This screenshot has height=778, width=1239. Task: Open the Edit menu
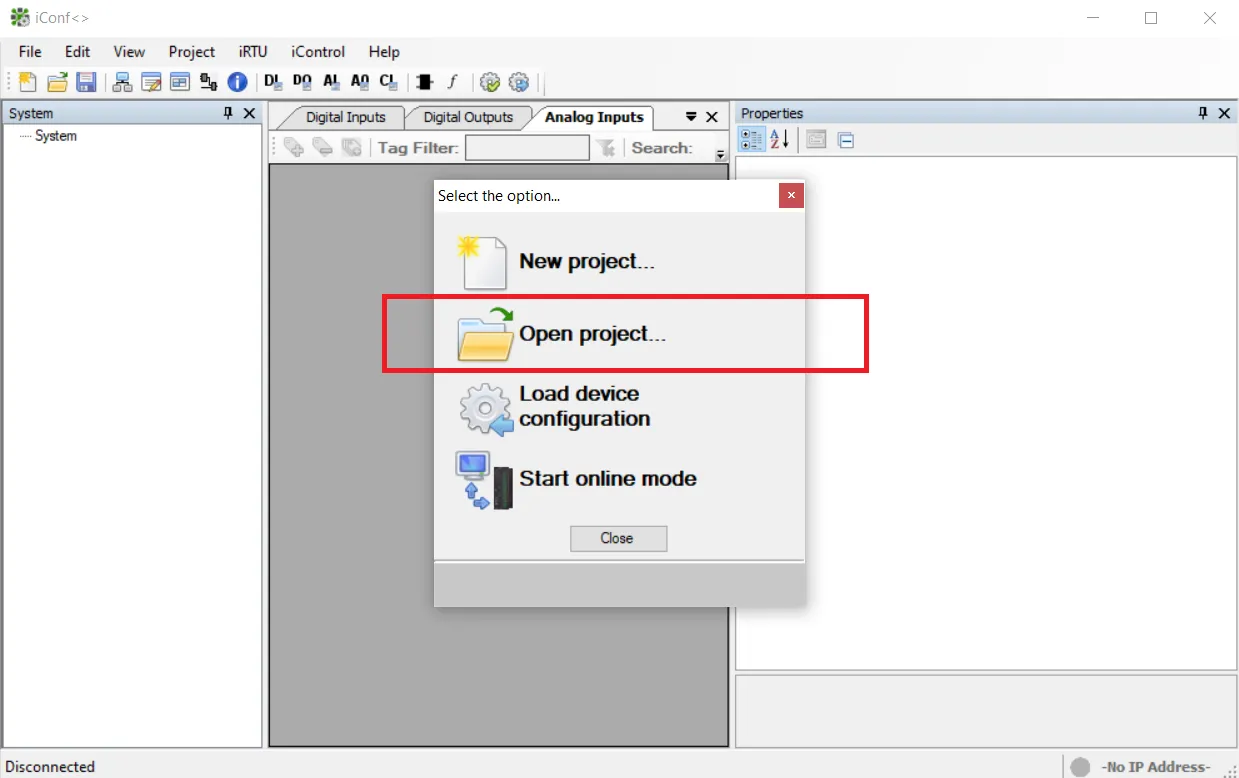pos(77,52)
